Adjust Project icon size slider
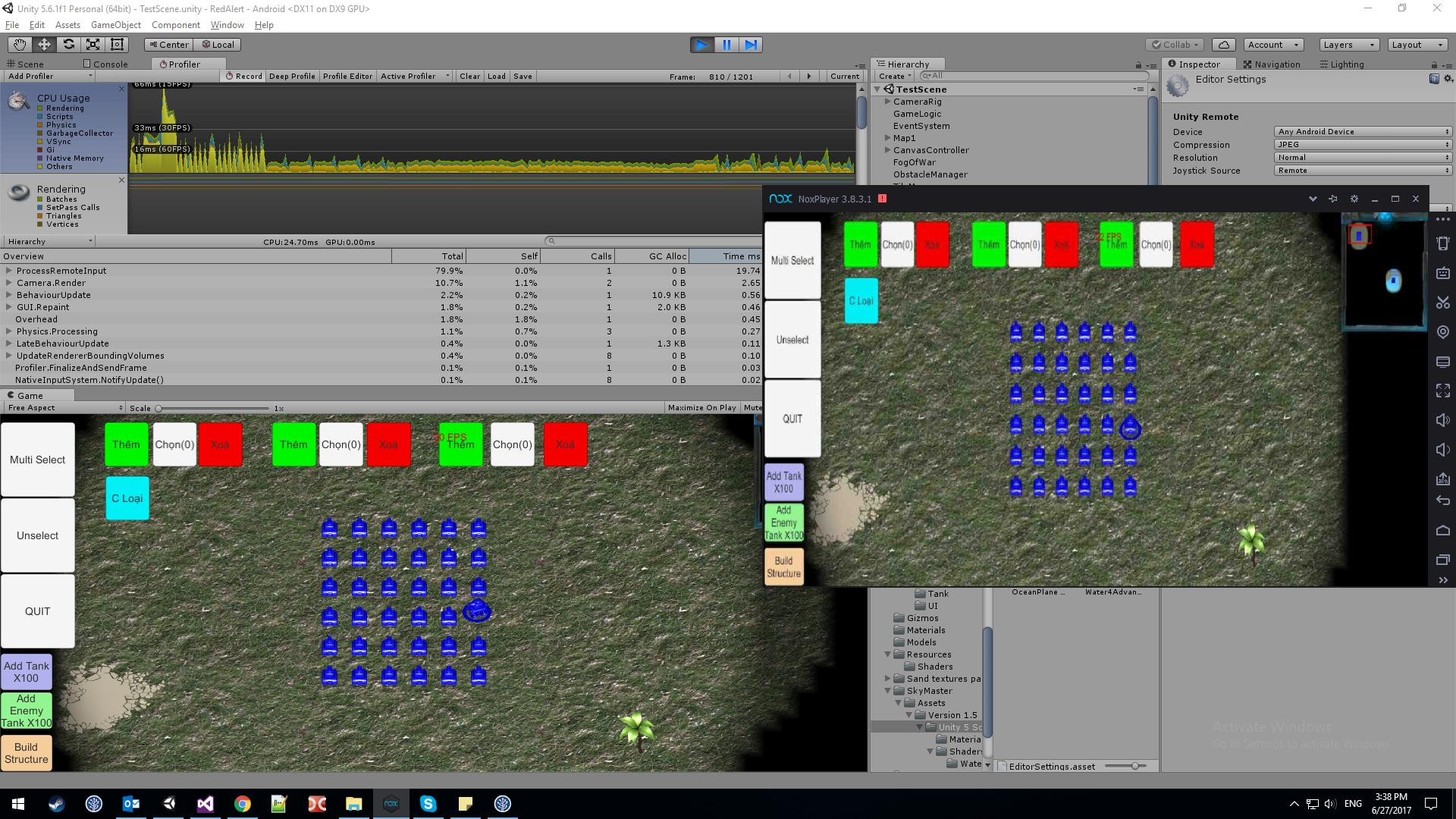1456x819 pixels. [1126, 767]
